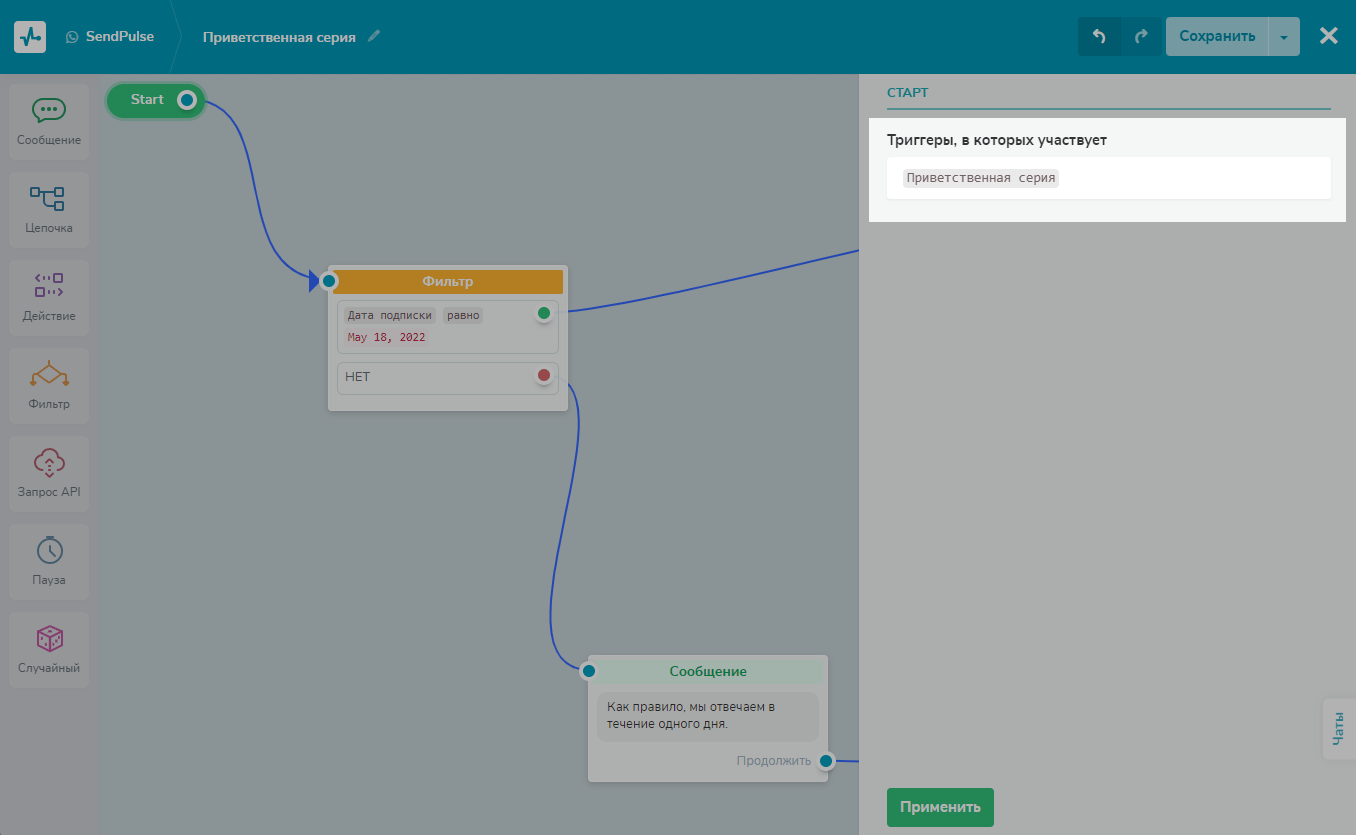The image size is (1356, 835).
Task: Click the Start node output connector
Action: tap(187, 100)
